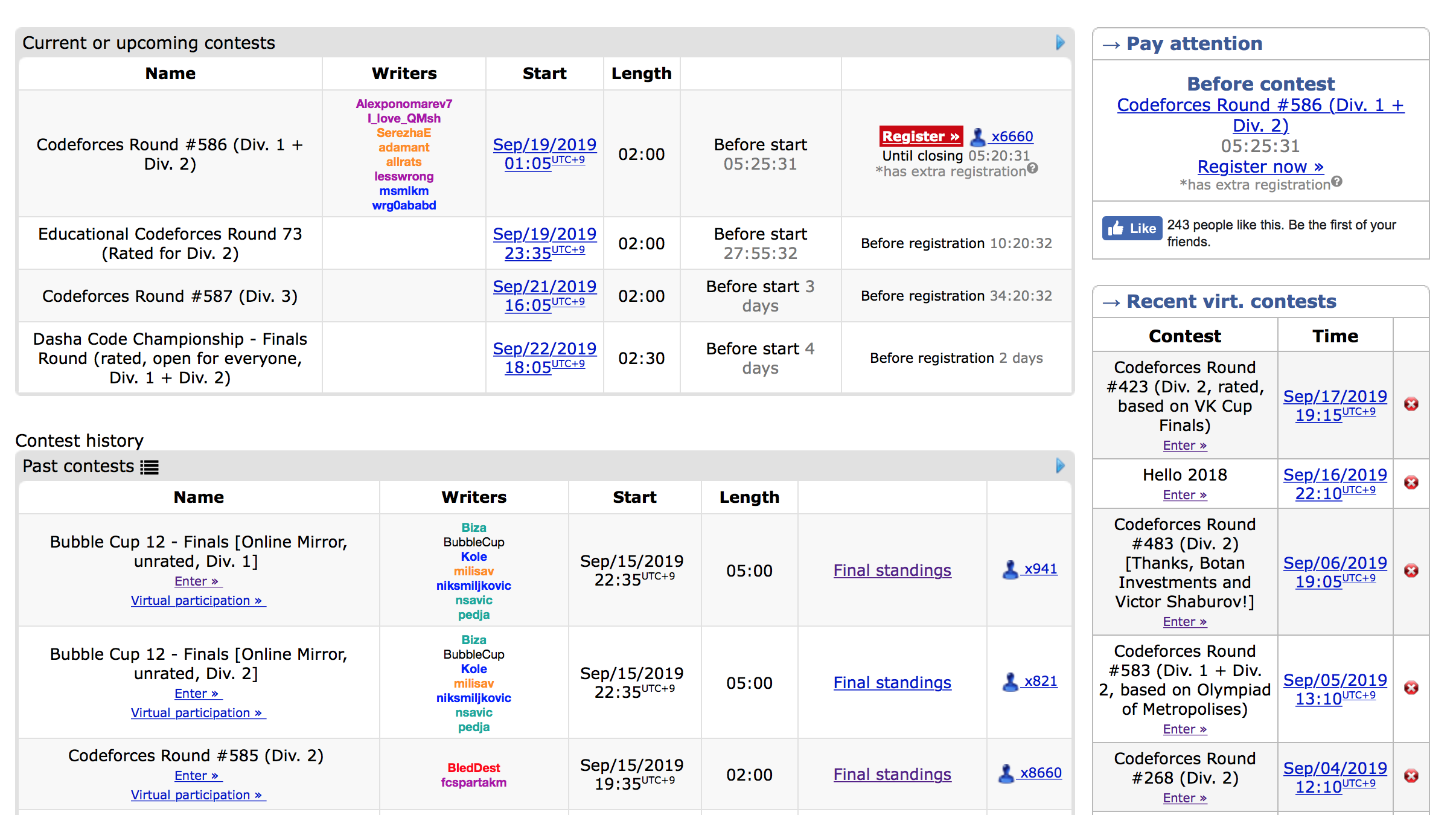
Task: Open Codeforces Round #586 link in Pay attention
Action: 1260,115
